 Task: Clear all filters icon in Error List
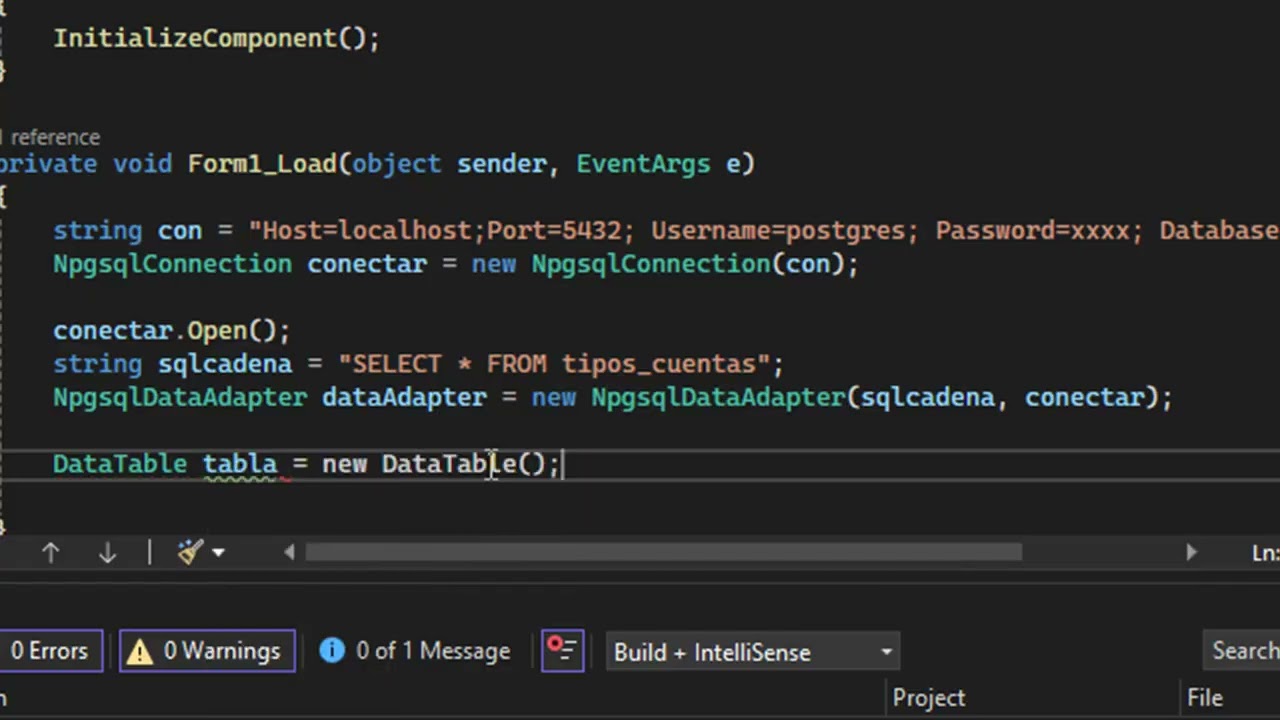point(562,651)
